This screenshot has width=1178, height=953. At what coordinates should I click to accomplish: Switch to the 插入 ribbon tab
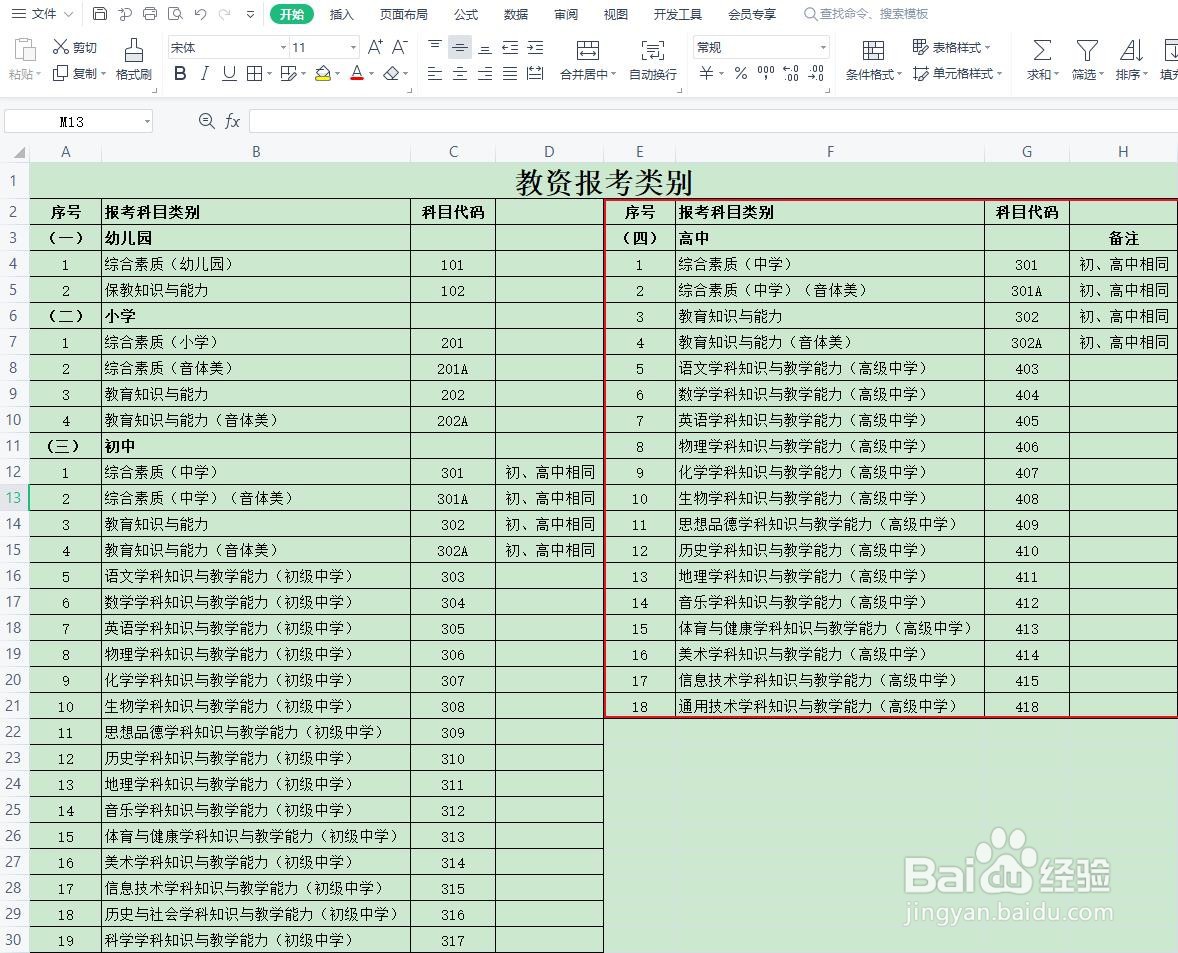point(341,14)
